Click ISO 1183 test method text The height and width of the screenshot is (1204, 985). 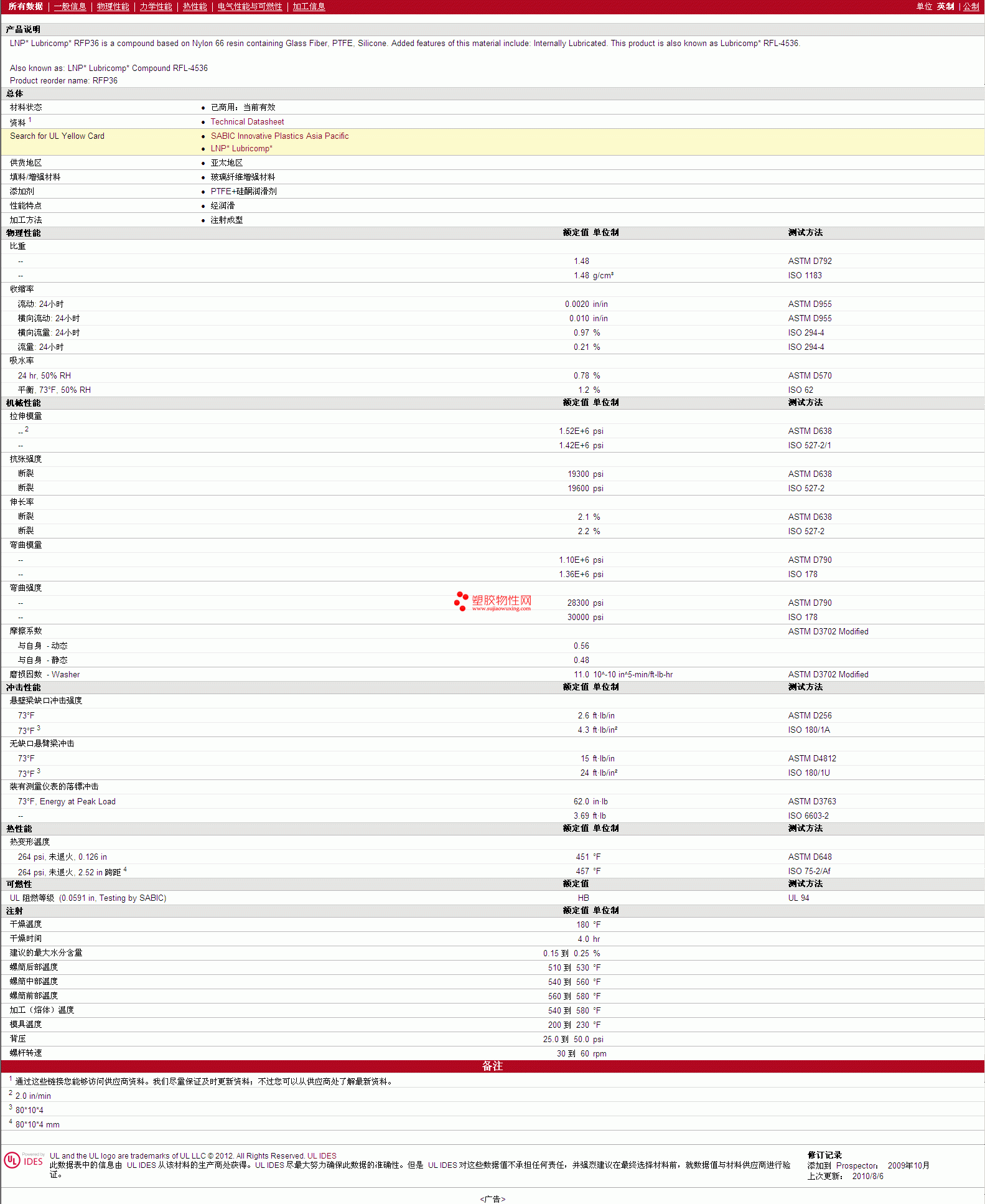point(805,276)
